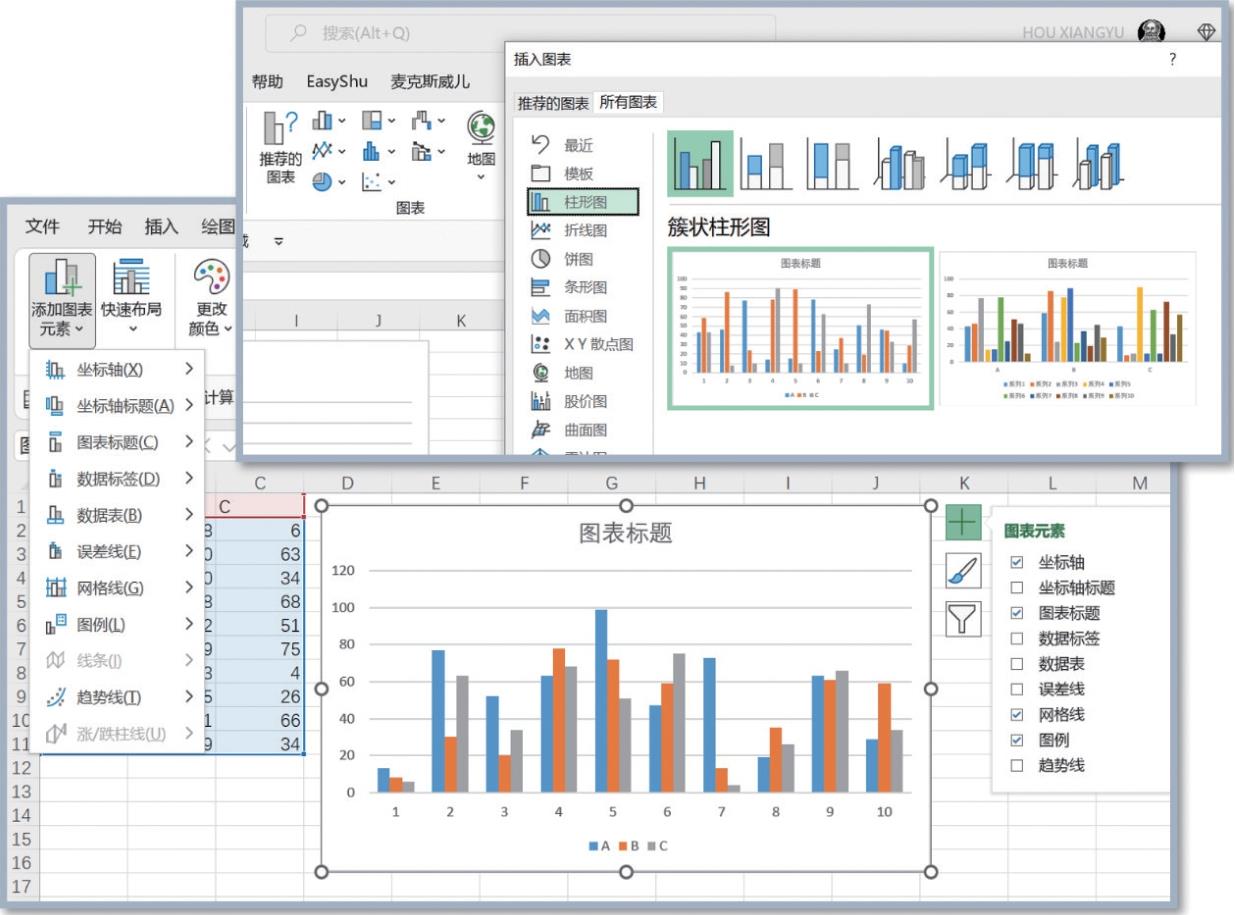
Task: Enable the 数据标签 checkbox
Action: point(1017,639)
